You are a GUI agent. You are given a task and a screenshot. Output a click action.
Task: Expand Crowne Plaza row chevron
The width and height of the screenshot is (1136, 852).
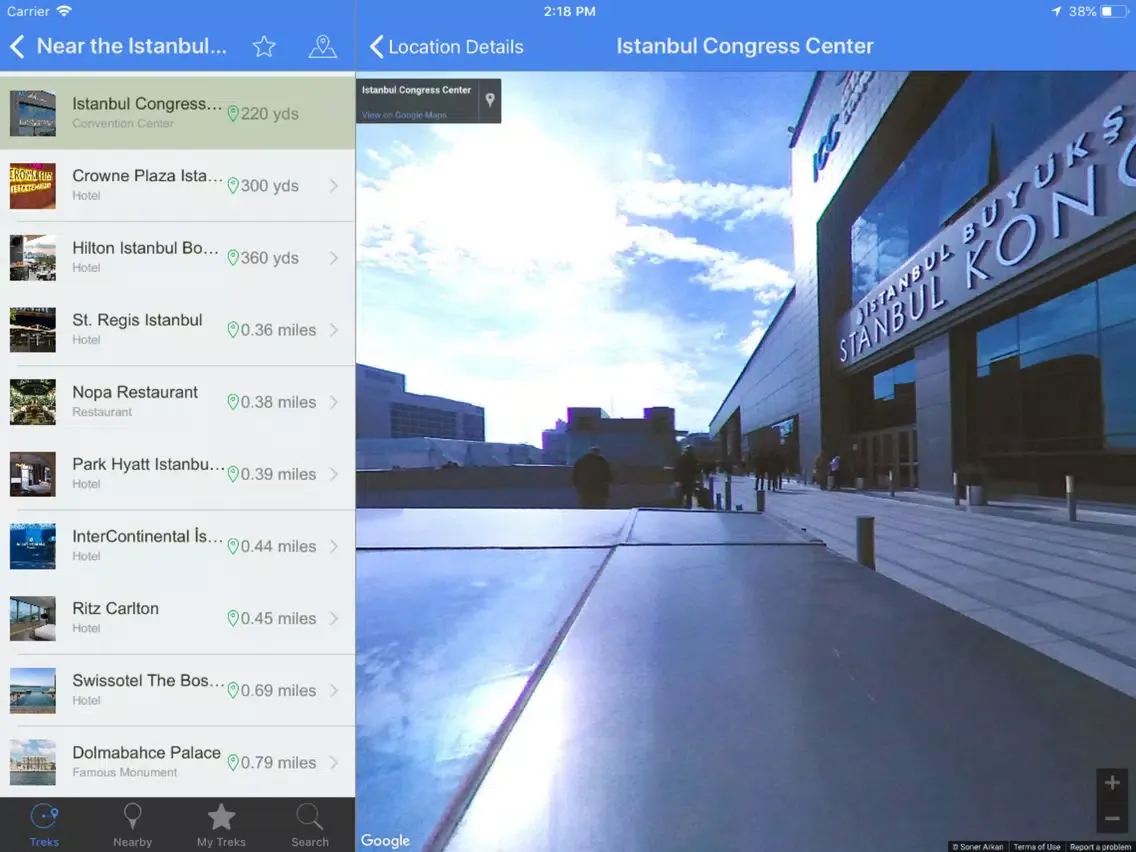click(x=334, y=185)
